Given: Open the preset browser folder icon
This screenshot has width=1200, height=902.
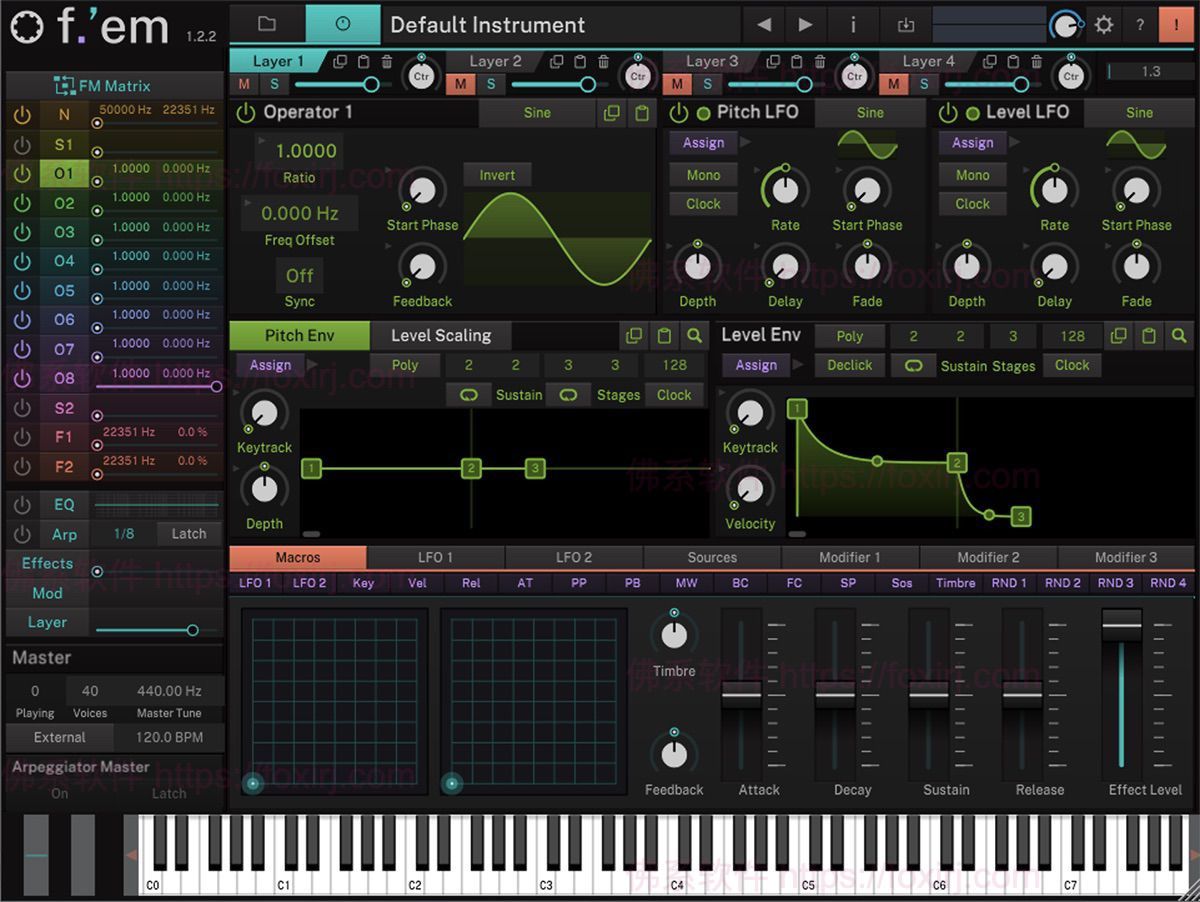Looking at the screenshot, I should pos(268,24).
